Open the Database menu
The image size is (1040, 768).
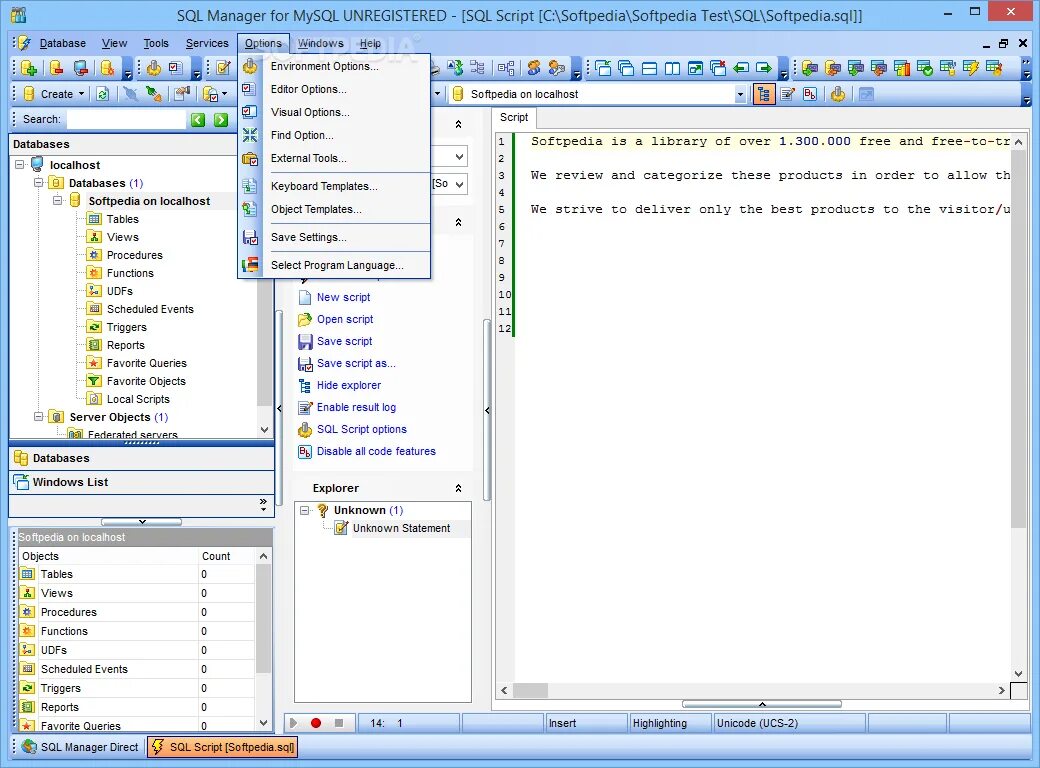[x=62, y=43]
